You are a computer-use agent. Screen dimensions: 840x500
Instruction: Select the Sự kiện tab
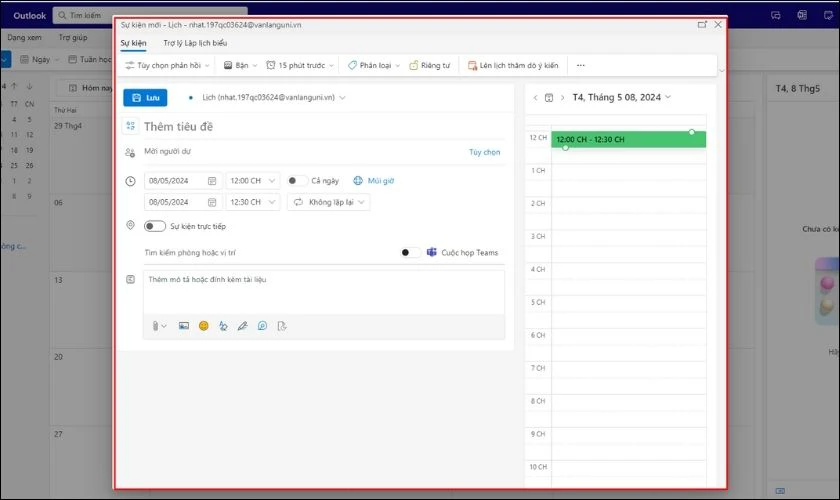click(x=133, y=43)
